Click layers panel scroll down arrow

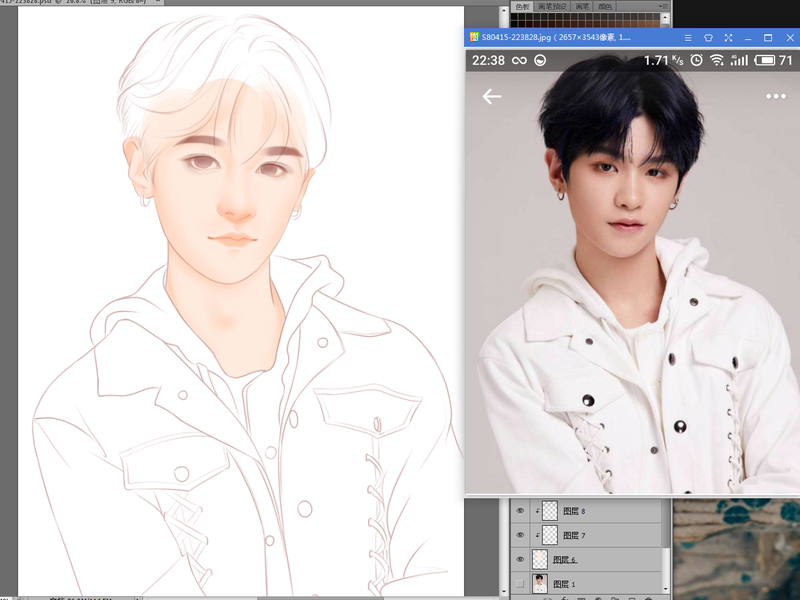665,590
